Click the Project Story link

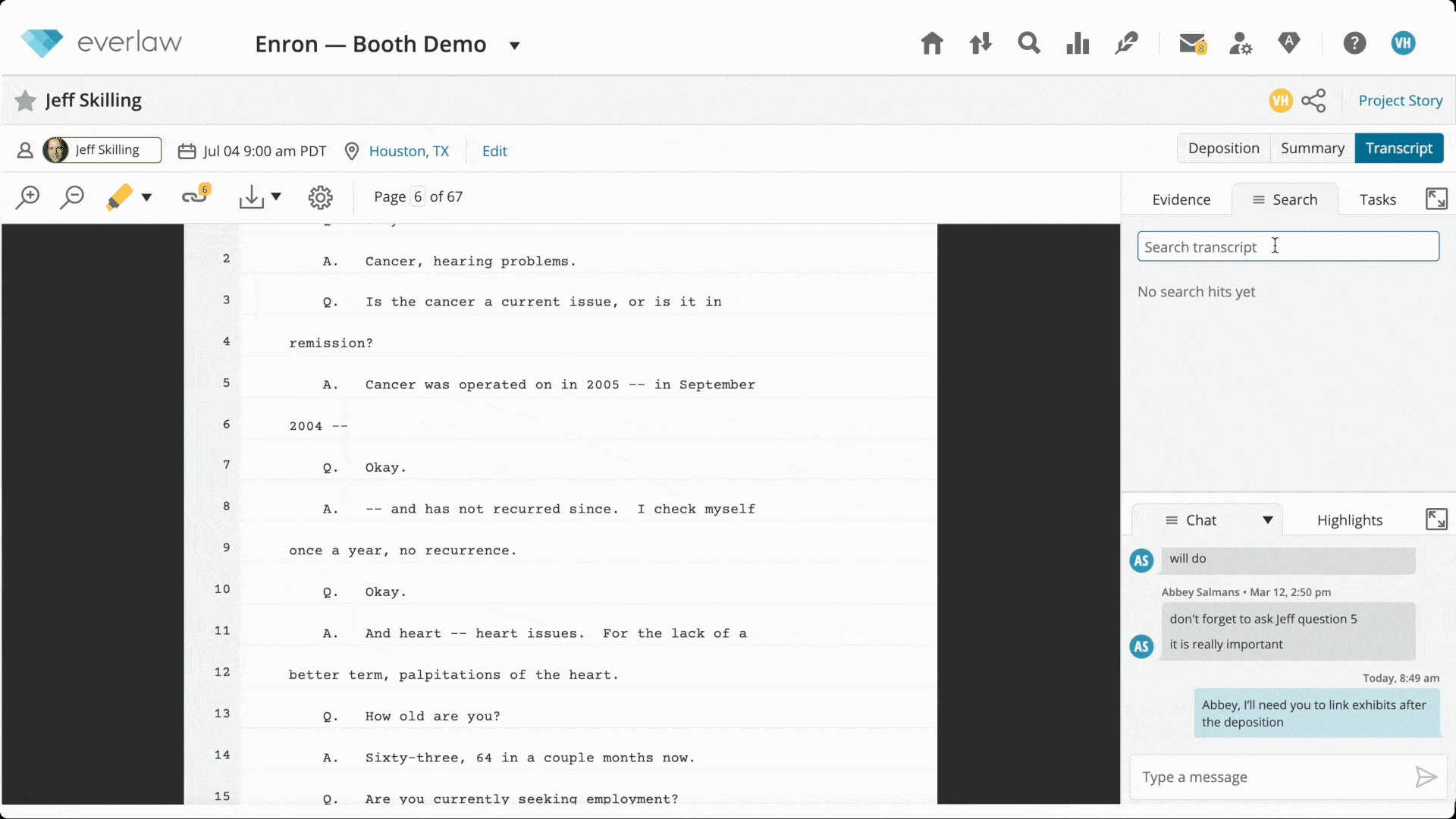pyautogui.click(x=1400, y=100)
